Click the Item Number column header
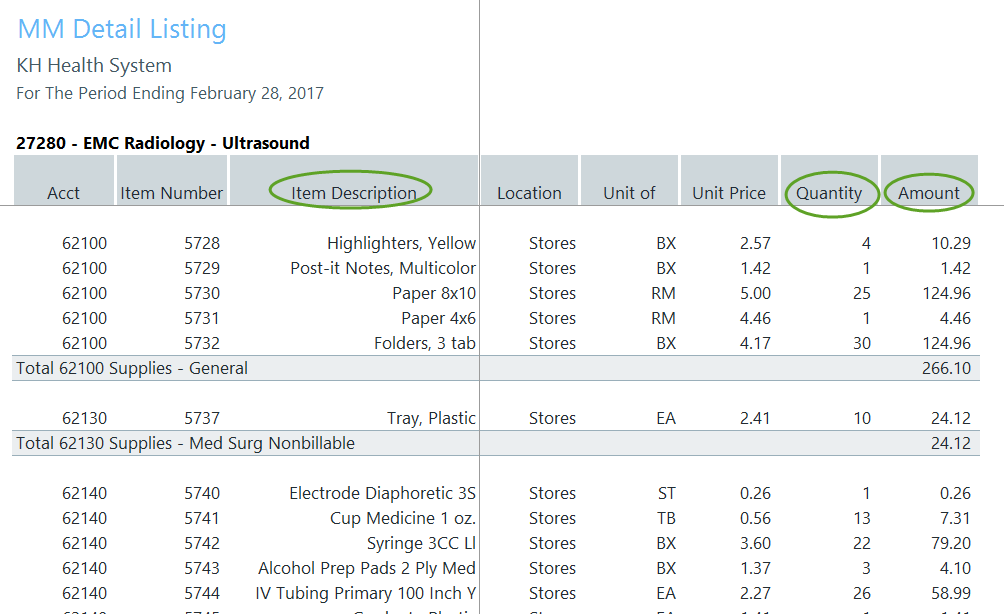The image size is (1004, 614). click(x=171, y=193)
